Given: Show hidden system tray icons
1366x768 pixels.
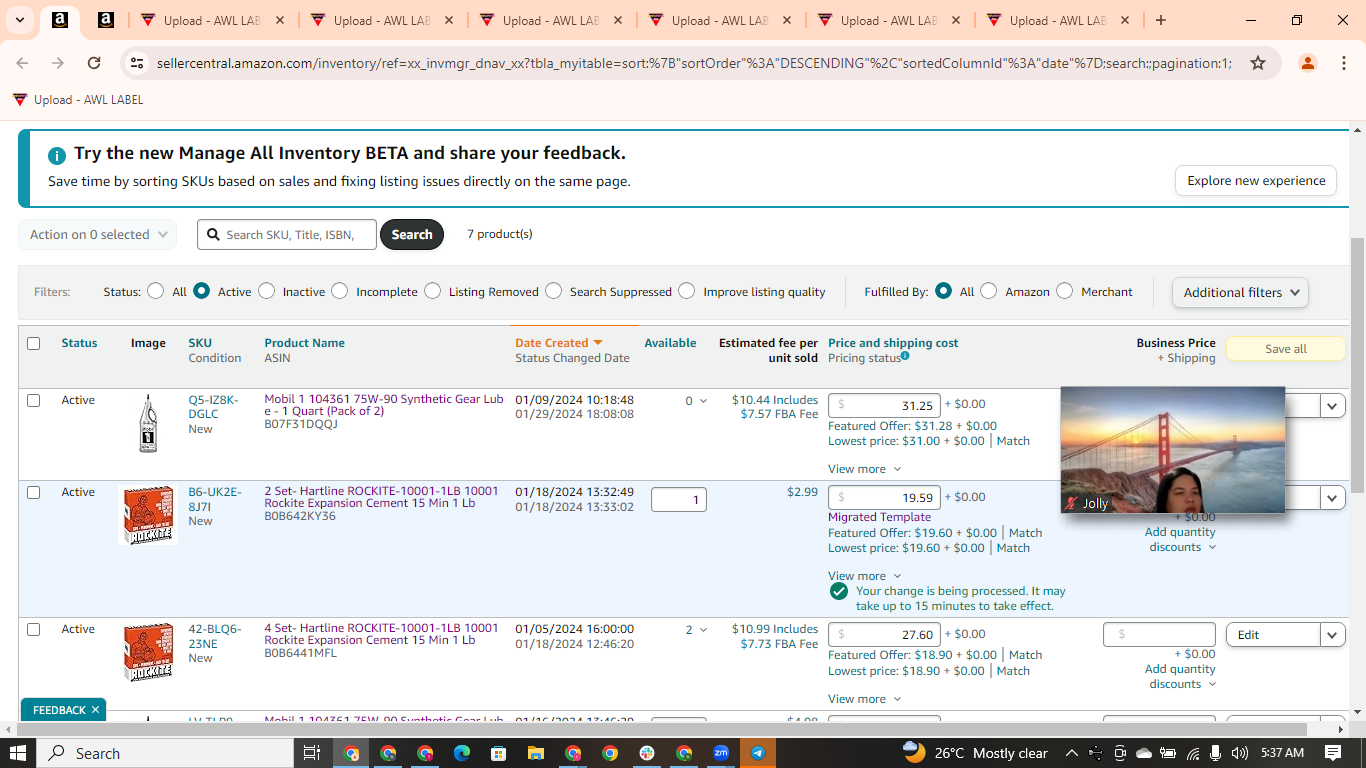Looking at the screenshot, I should tap(1072, 753).
